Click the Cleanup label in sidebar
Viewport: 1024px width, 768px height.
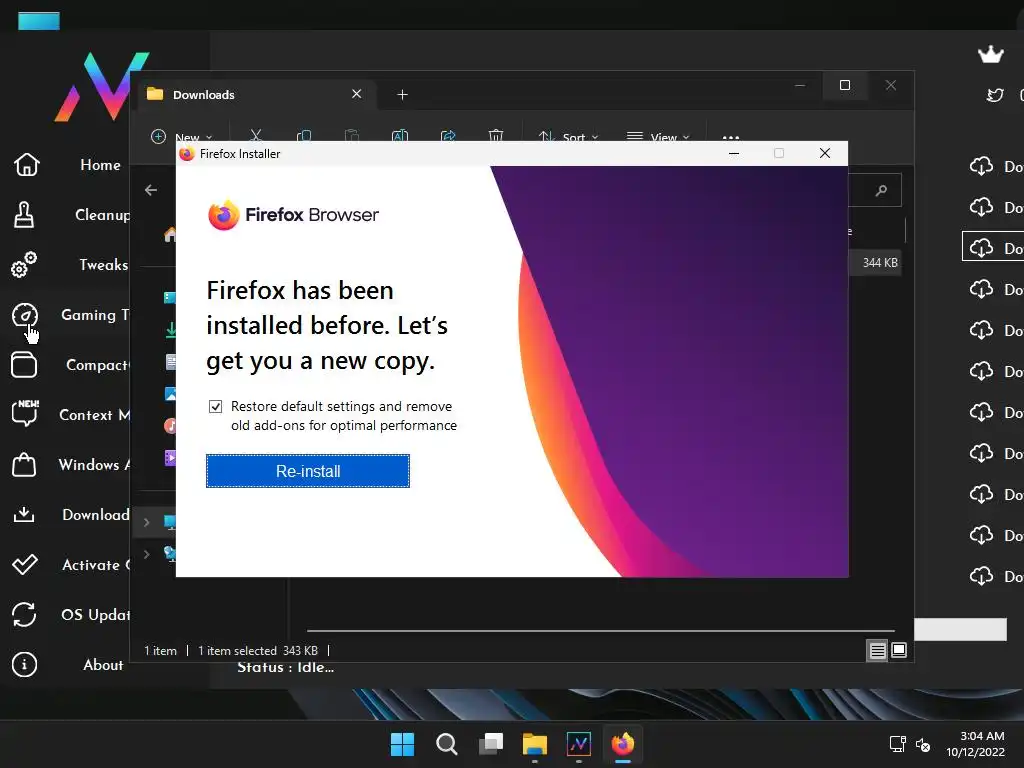103,215
